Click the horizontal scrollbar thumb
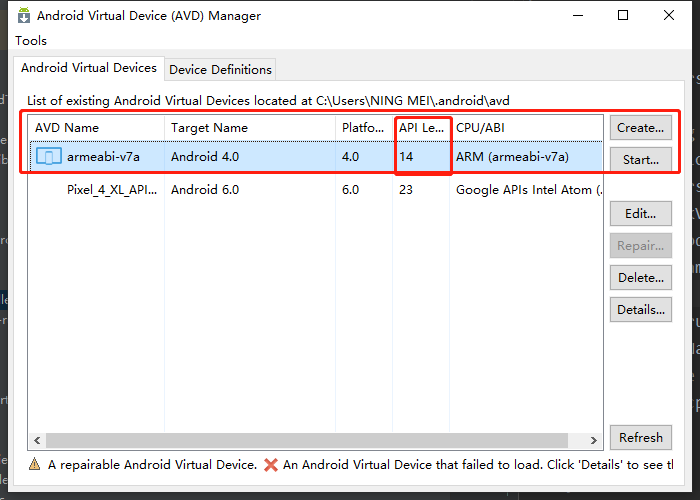The image size is (700, 500). pos(307,441)
